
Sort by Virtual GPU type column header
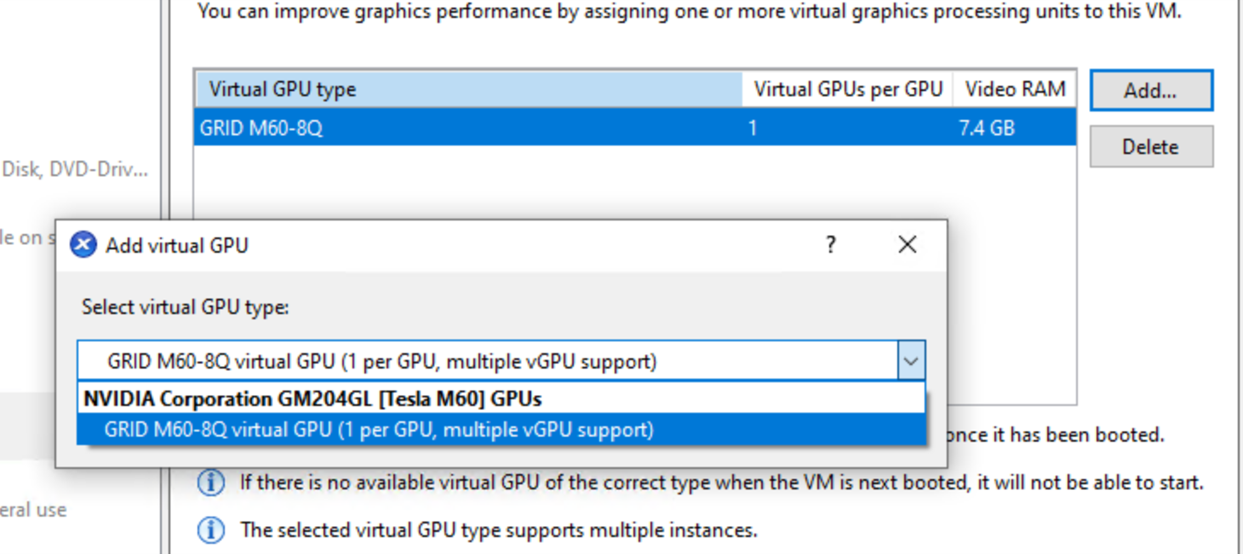click(x=468, y=89)
